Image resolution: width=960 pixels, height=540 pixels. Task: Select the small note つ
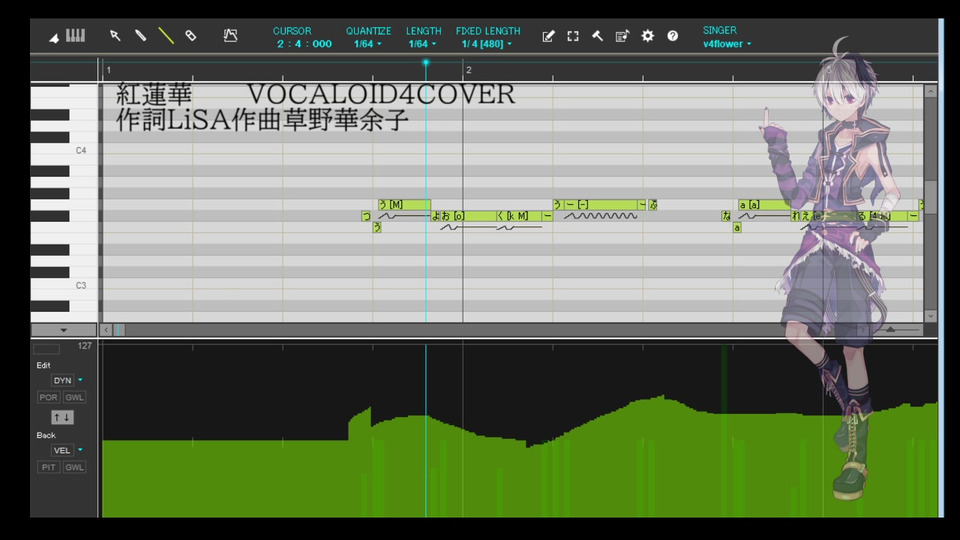(x=366, y=216)
